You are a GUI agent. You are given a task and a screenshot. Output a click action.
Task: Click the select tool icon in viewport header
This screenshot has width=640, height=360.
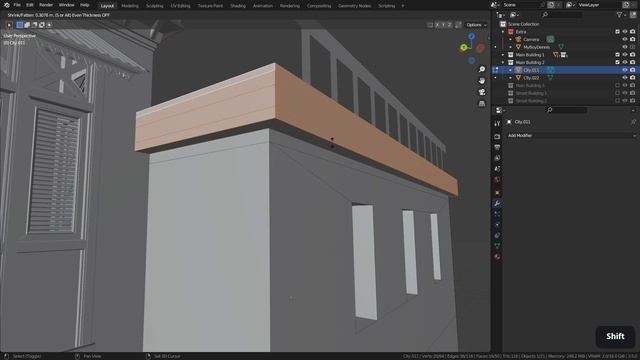[x=9, y=25]
